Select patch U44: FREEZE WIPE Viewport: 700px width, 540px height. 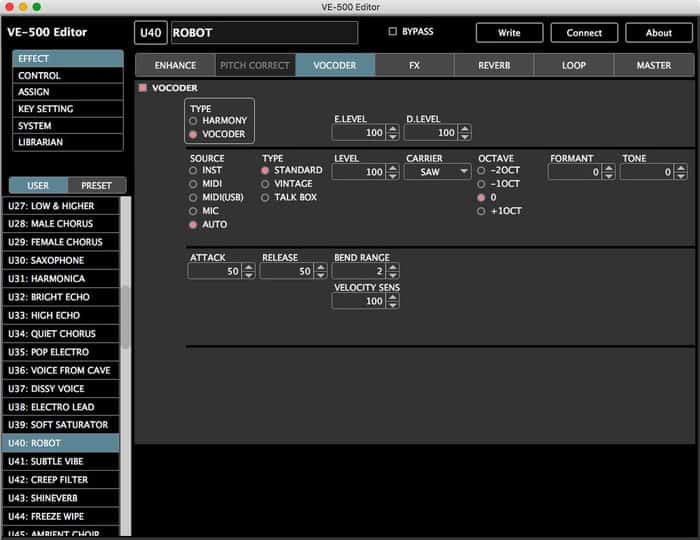[61, 516]
